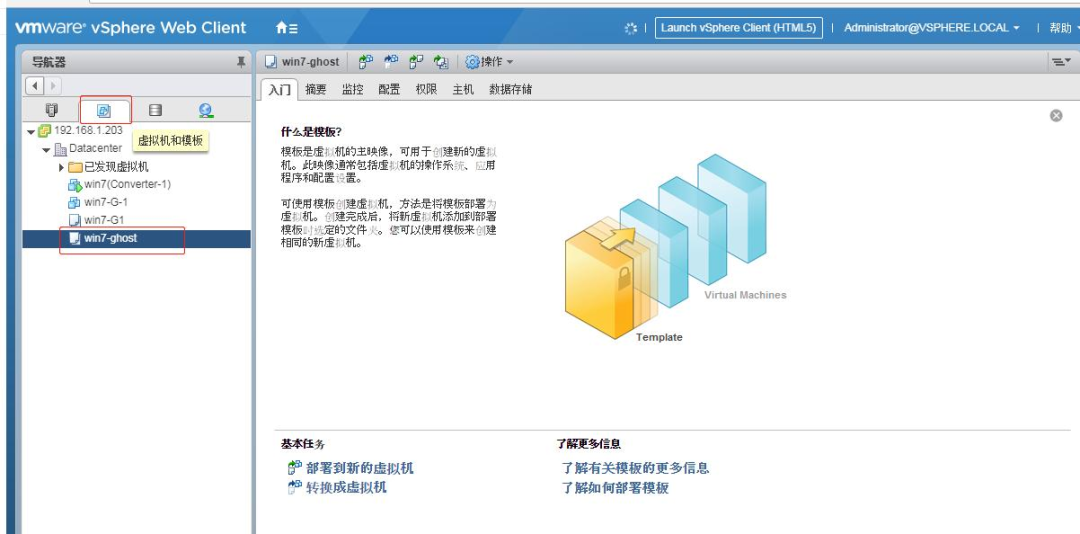Image resolution: width=1080 pixels, height=534 pixels.
Task: Switch to VMs and Templates view icon
Action: click(104, 110)
